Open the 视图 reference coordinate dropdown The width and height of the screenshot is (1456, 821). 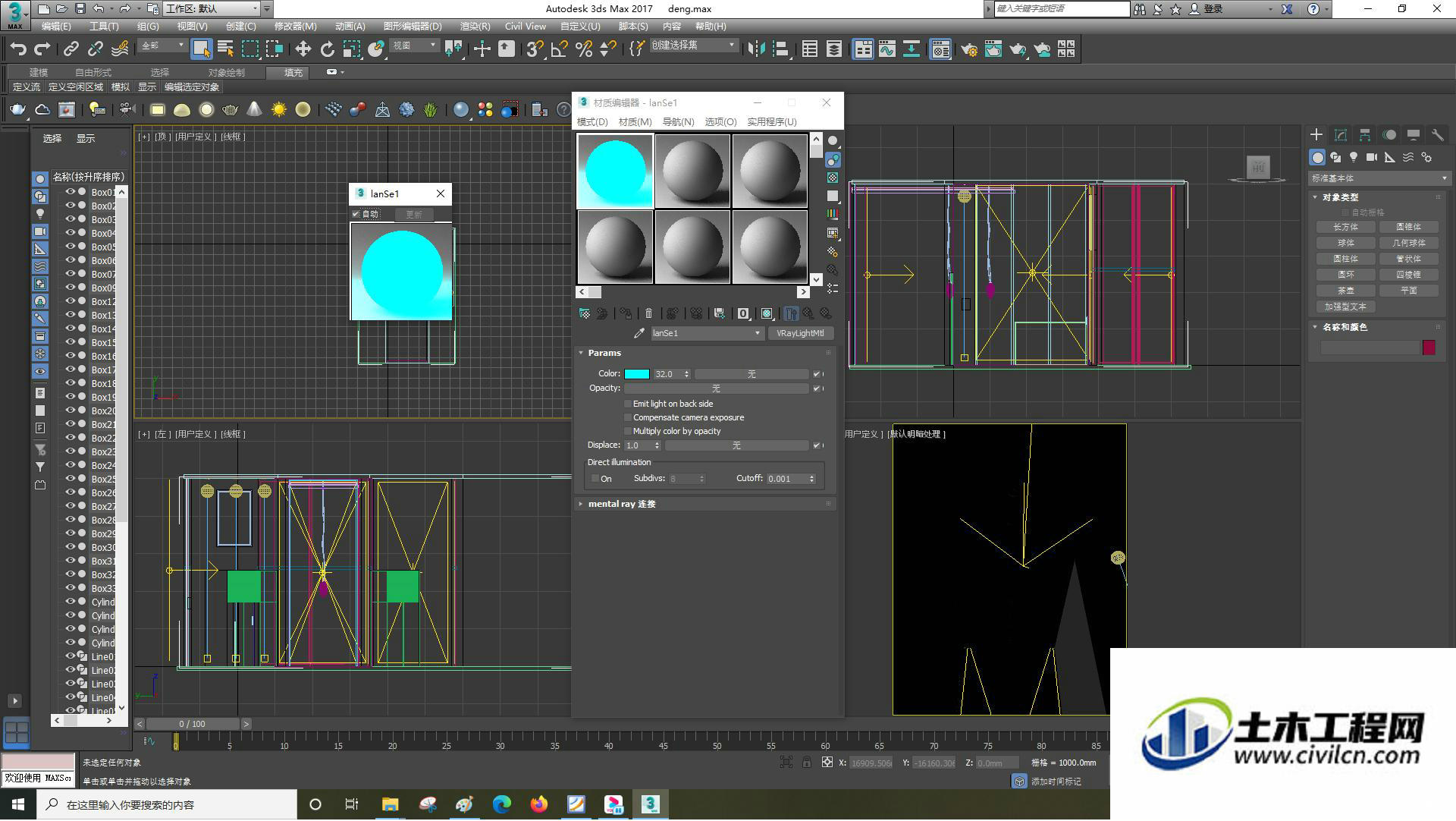point(414,46)
